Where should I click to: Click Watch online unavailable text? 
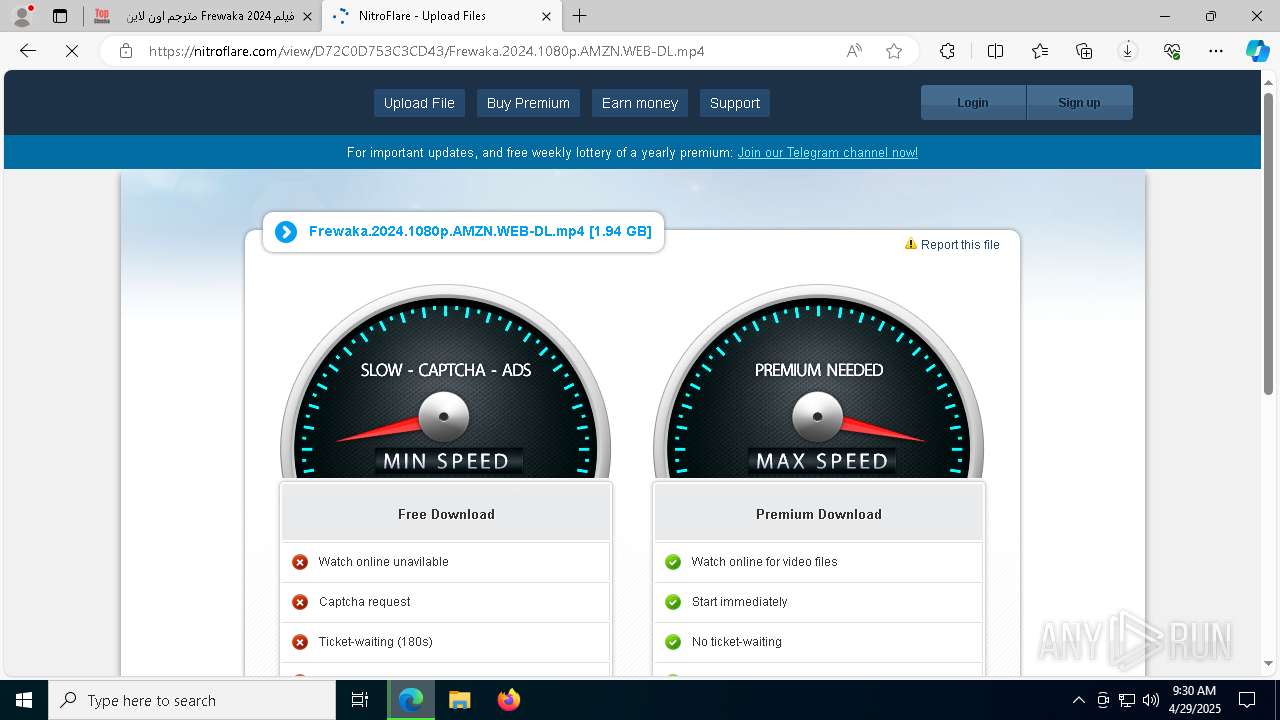pyautogui.click(x=383, y=562)
